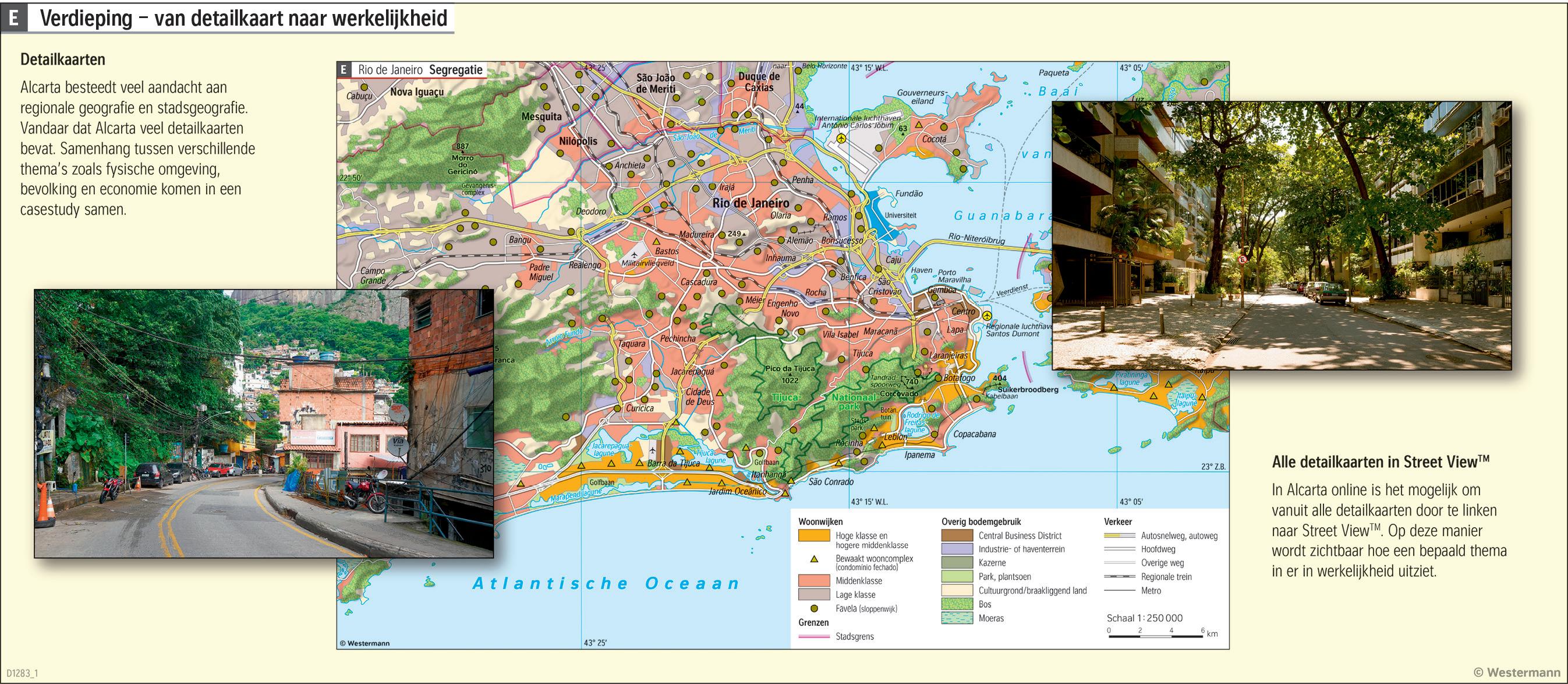Click the Bewaakt wooncomplex triangle legend symbol
This screenshot has width=1568, height=684.
pos(814,559)
